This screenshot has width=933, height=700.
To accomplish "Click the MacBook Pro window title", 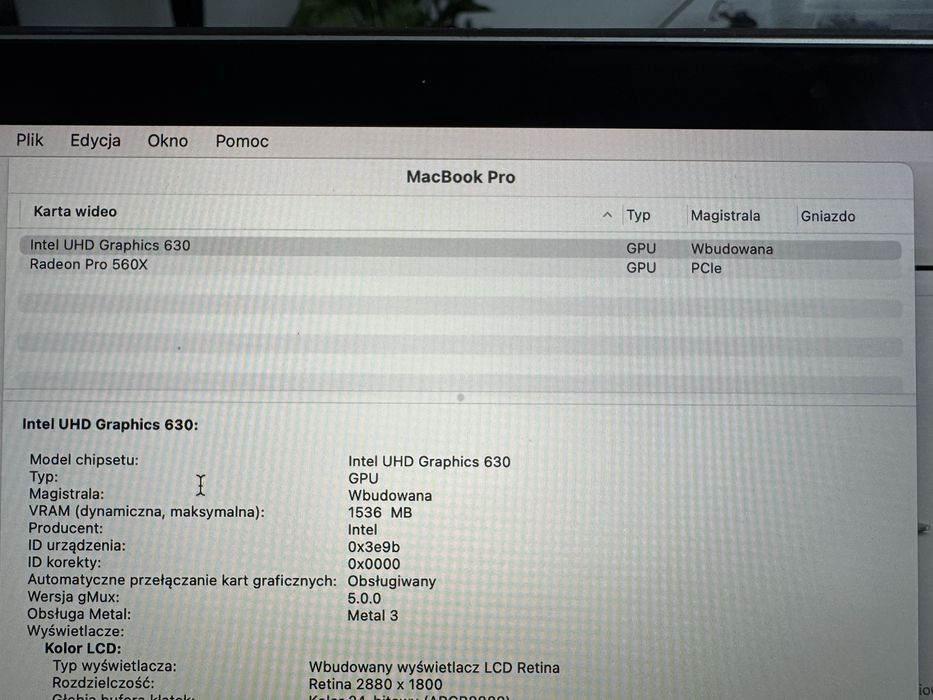I will pos(461,177).
